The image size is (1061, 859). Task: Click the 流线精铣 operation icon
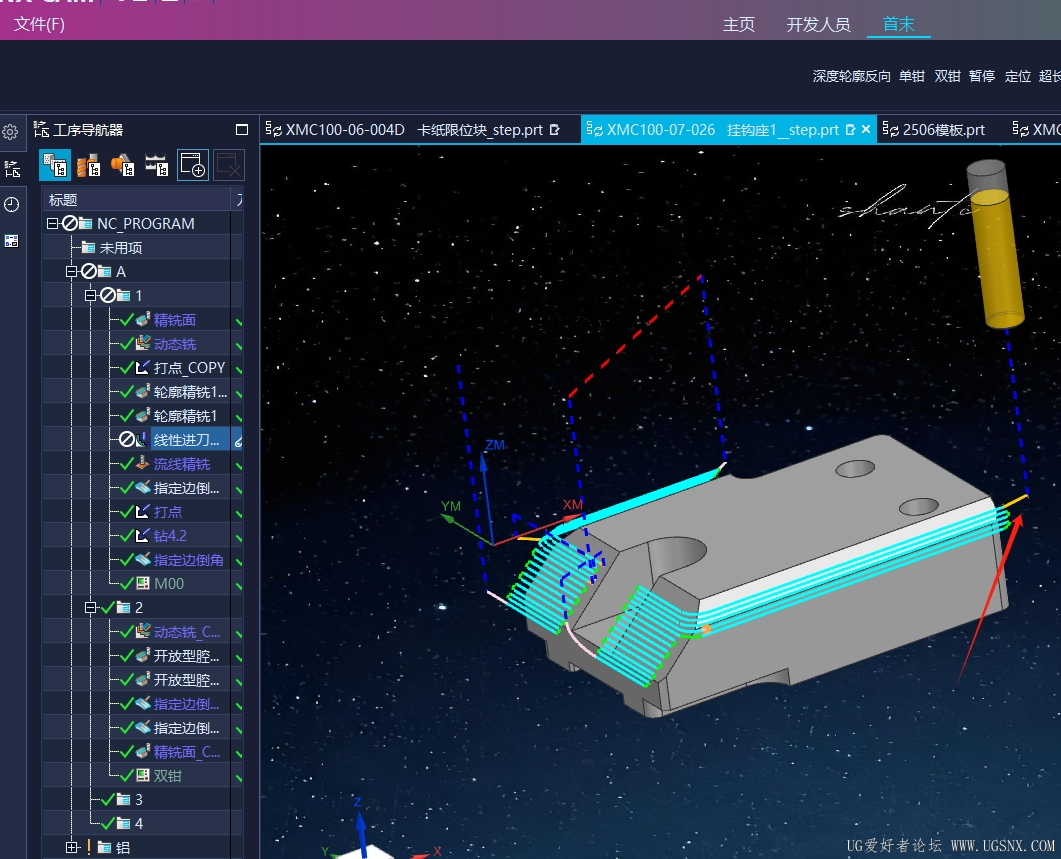point(143,464)
